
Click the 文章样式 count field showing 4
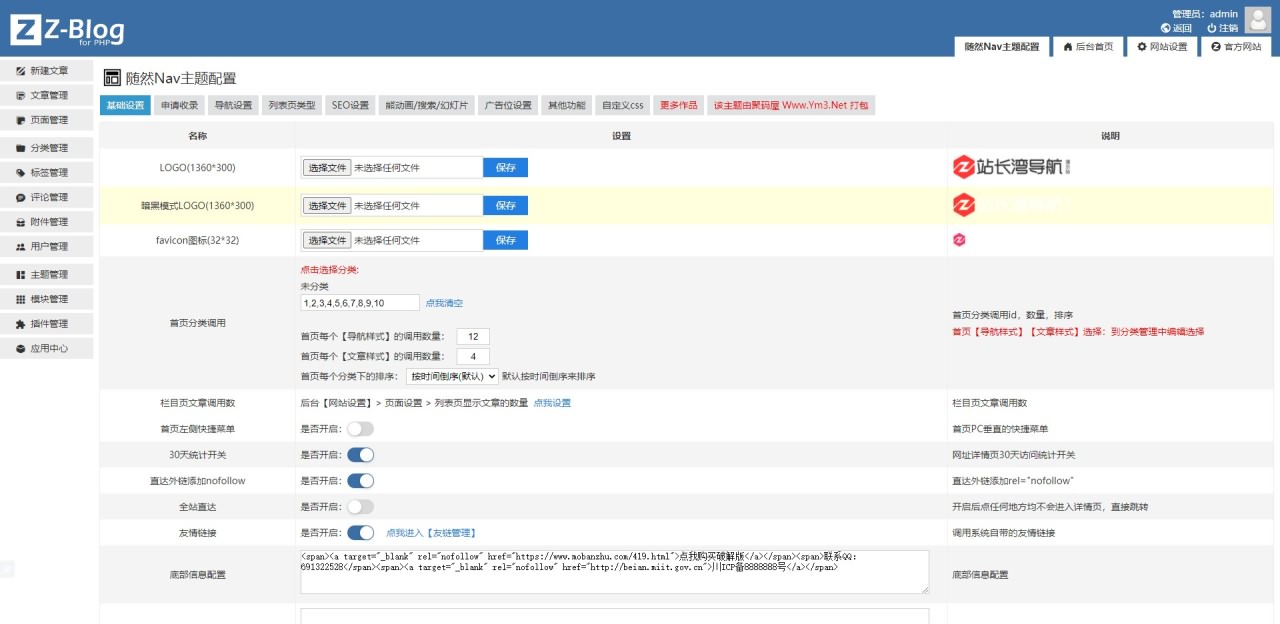coord(473,356)
